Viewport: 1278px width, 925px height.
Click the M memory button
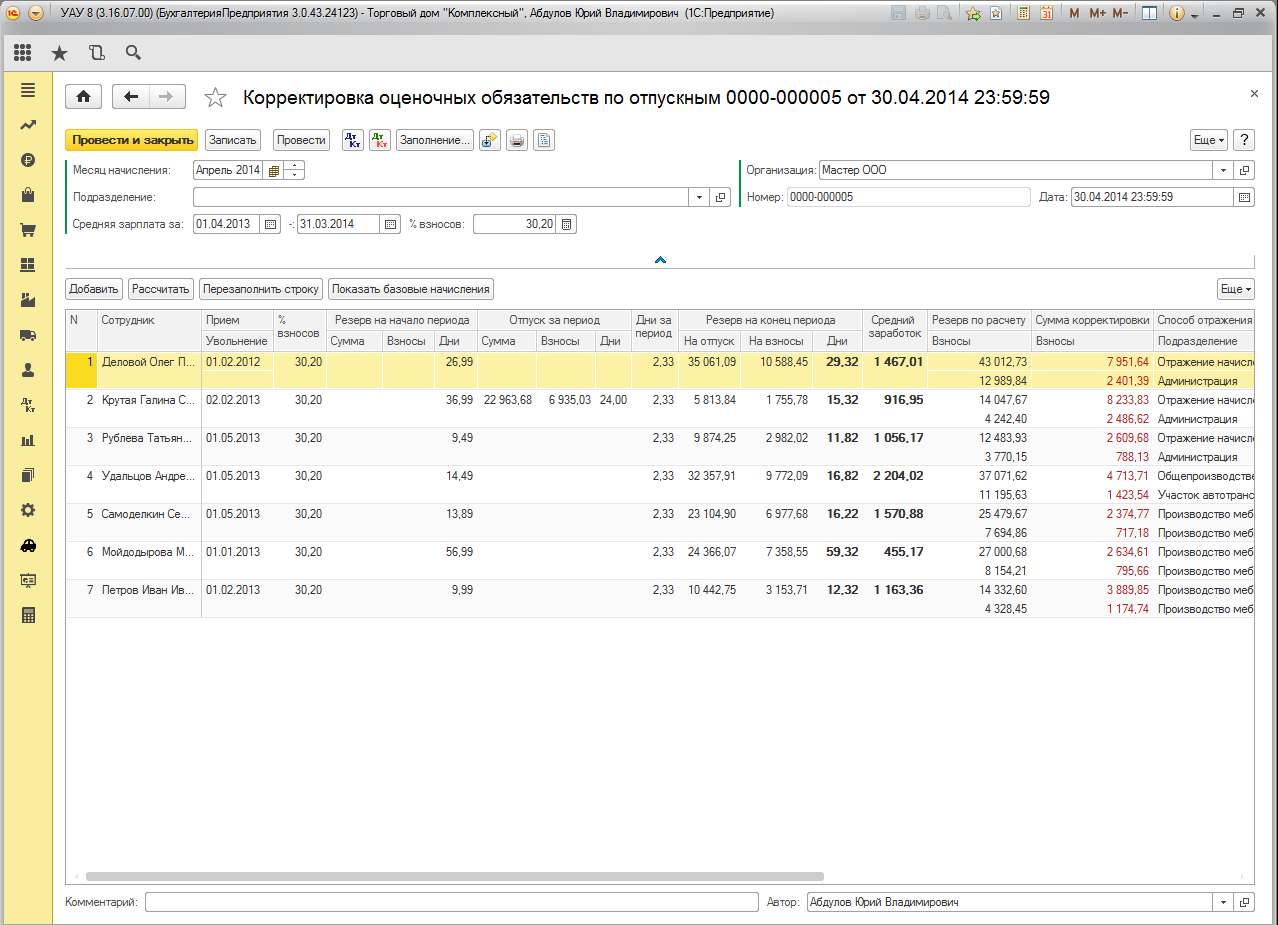click(x=1075, y=13)
